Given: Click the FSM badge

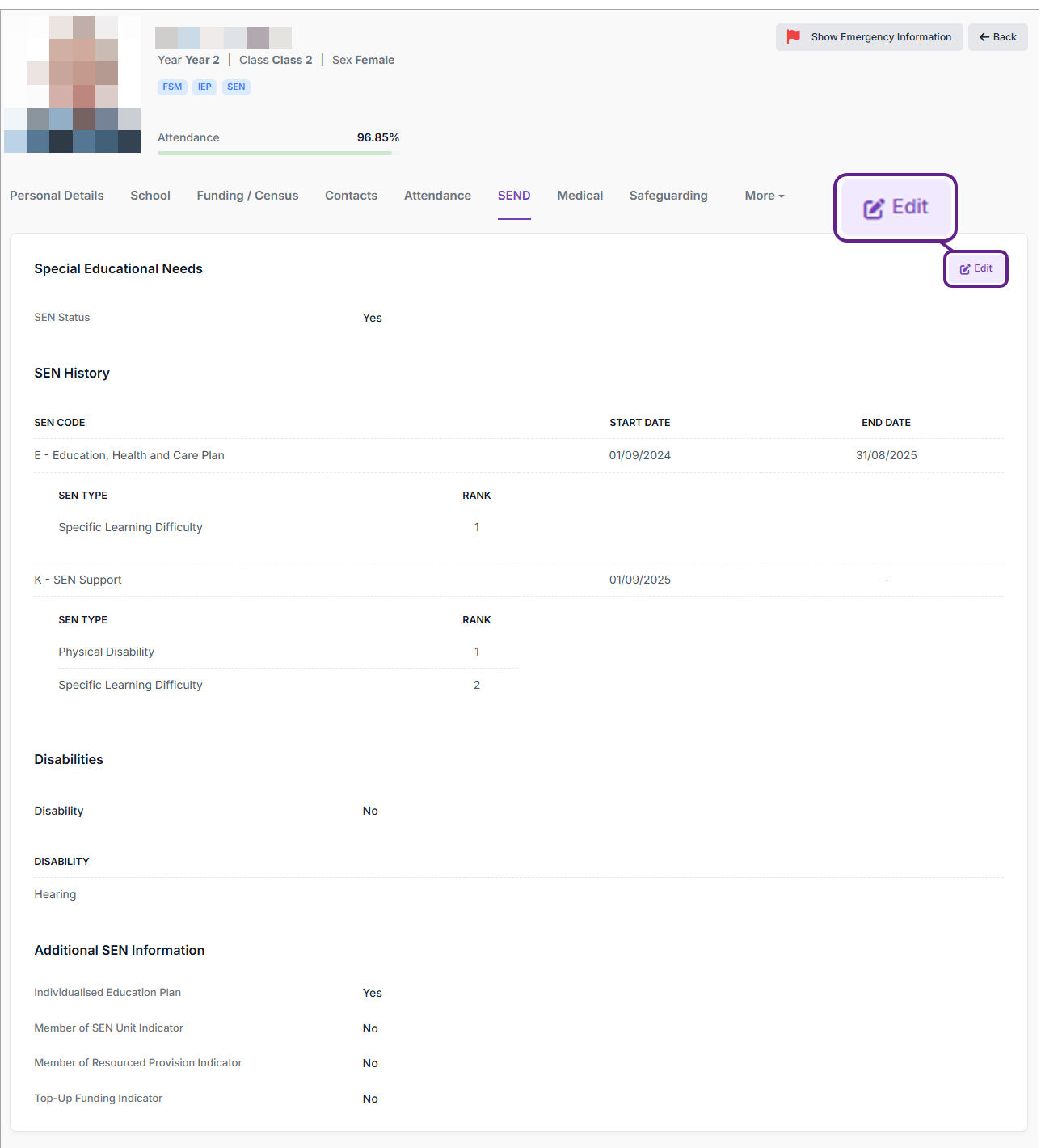Looking at the screenshot, I should pyautogui.click(x=172, y=87).
